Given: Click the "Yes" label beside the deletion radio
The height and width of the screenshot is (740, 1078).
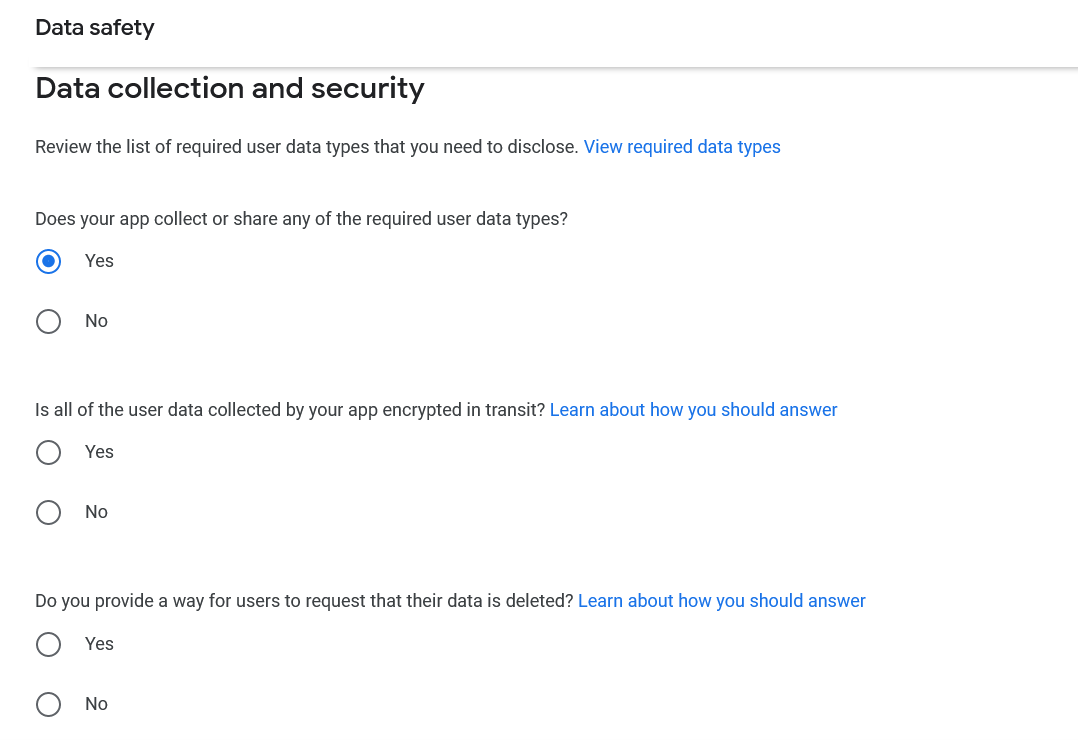Looking at the screenshot, I should (99, 643).
